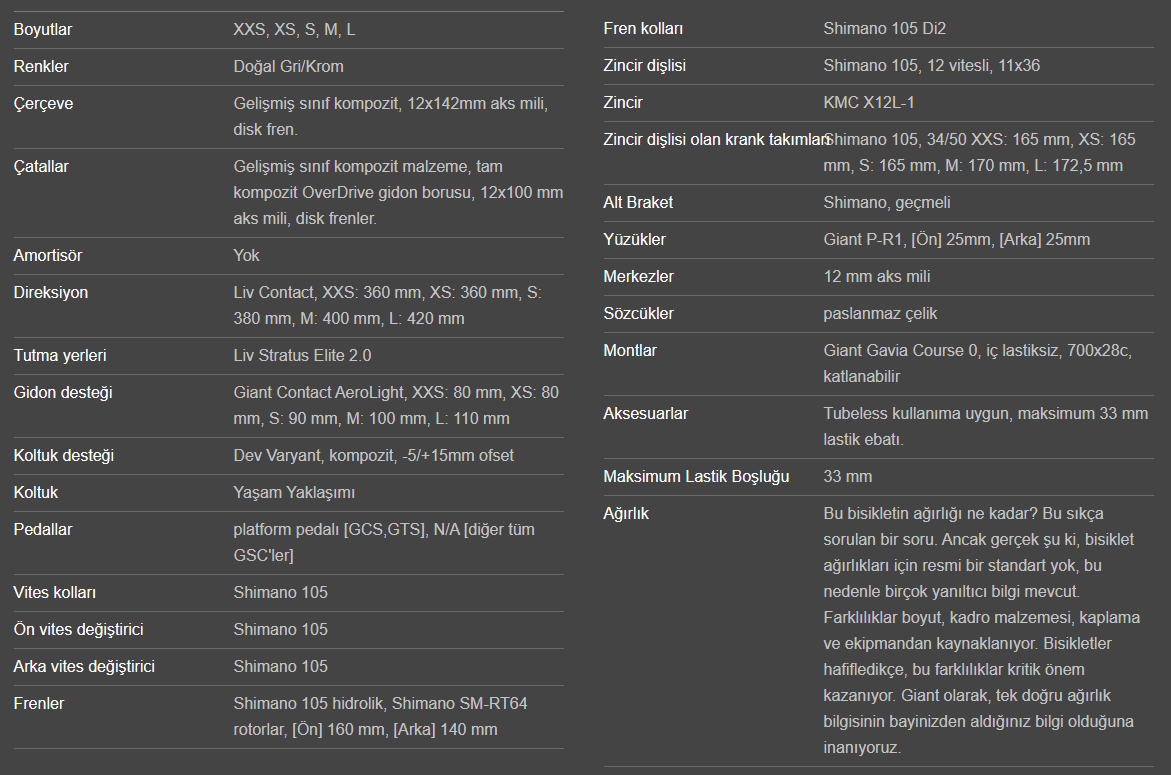Click the frame description starting 'Gelişmiş sınıf kompozit, 12x142mm'
Image resolution: width=1171 pixels, height=775 pixels.
coord(391,116)
